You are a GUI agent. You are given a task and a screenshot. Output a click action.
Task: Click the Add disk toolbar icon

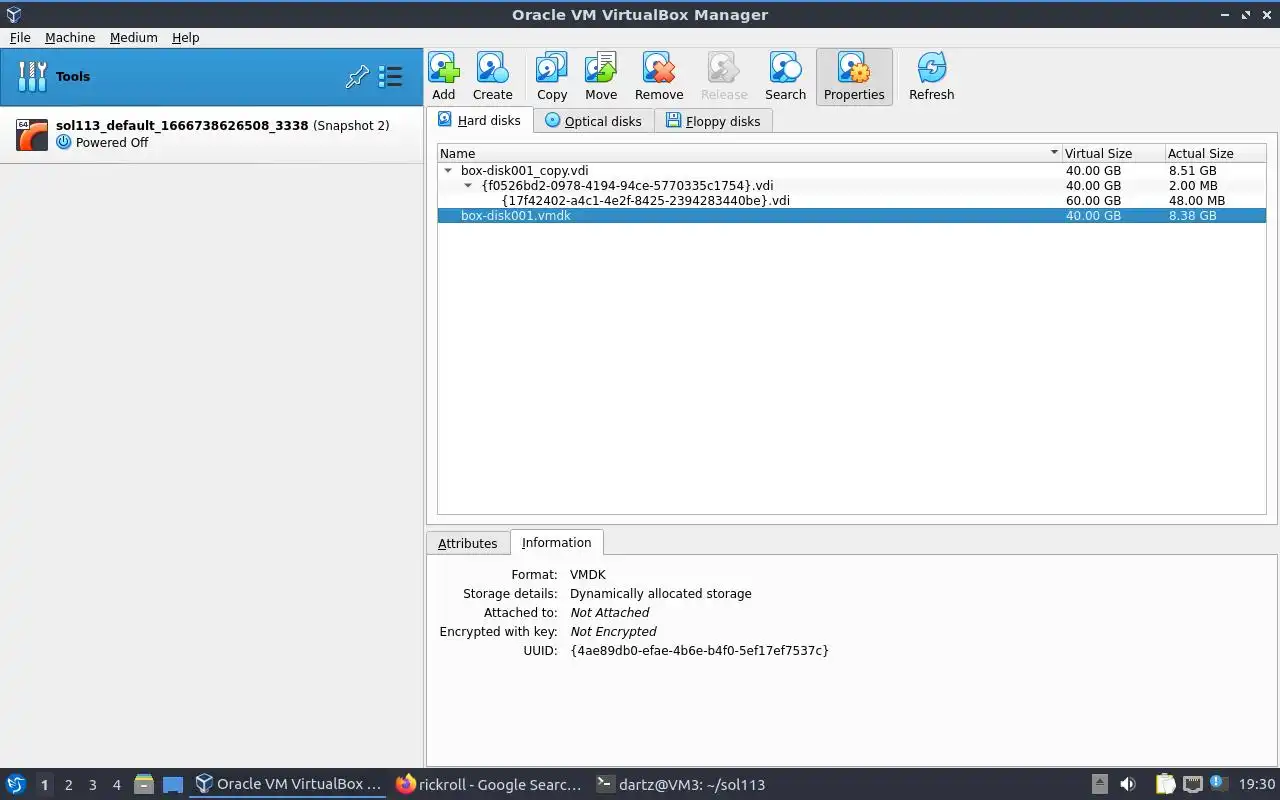pos(444,77)
